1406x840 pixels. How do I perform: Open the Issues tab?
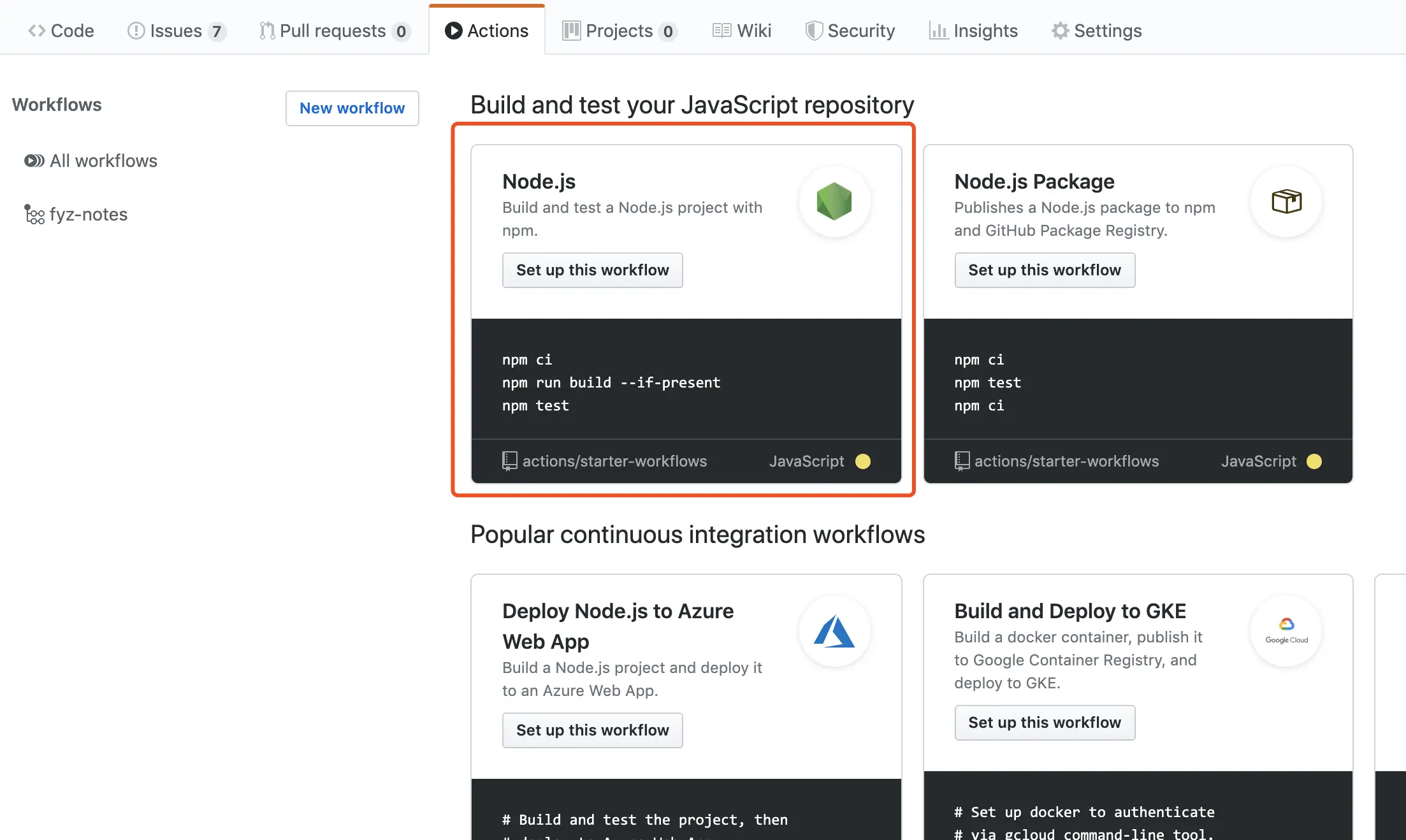[x=176, y=31]
